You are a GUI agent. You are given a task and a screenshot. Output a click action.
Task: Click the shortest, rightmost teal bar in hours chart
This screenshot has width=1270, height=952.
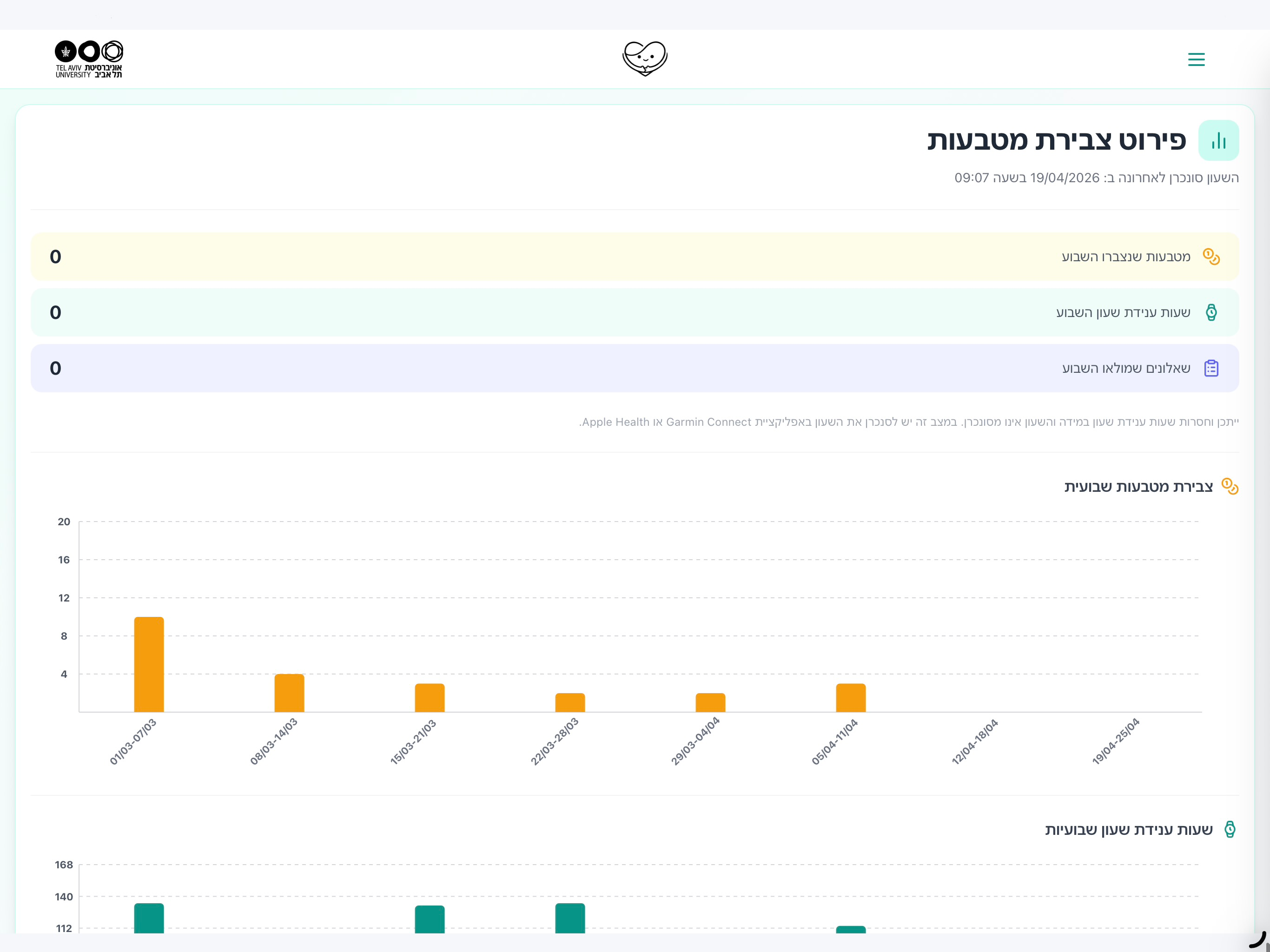click(x=851, y=930)
